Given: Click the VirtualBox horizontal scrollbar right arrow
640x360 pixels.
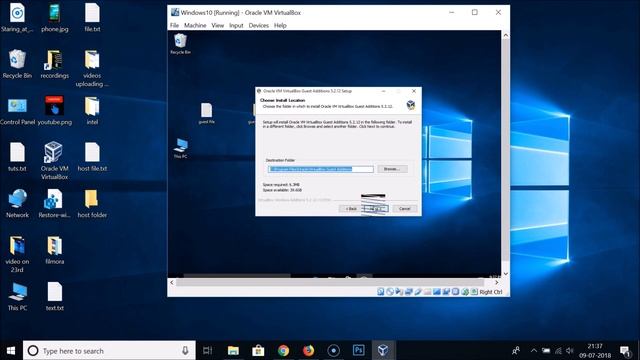Looking at the screenshot, I should point(496,282).
